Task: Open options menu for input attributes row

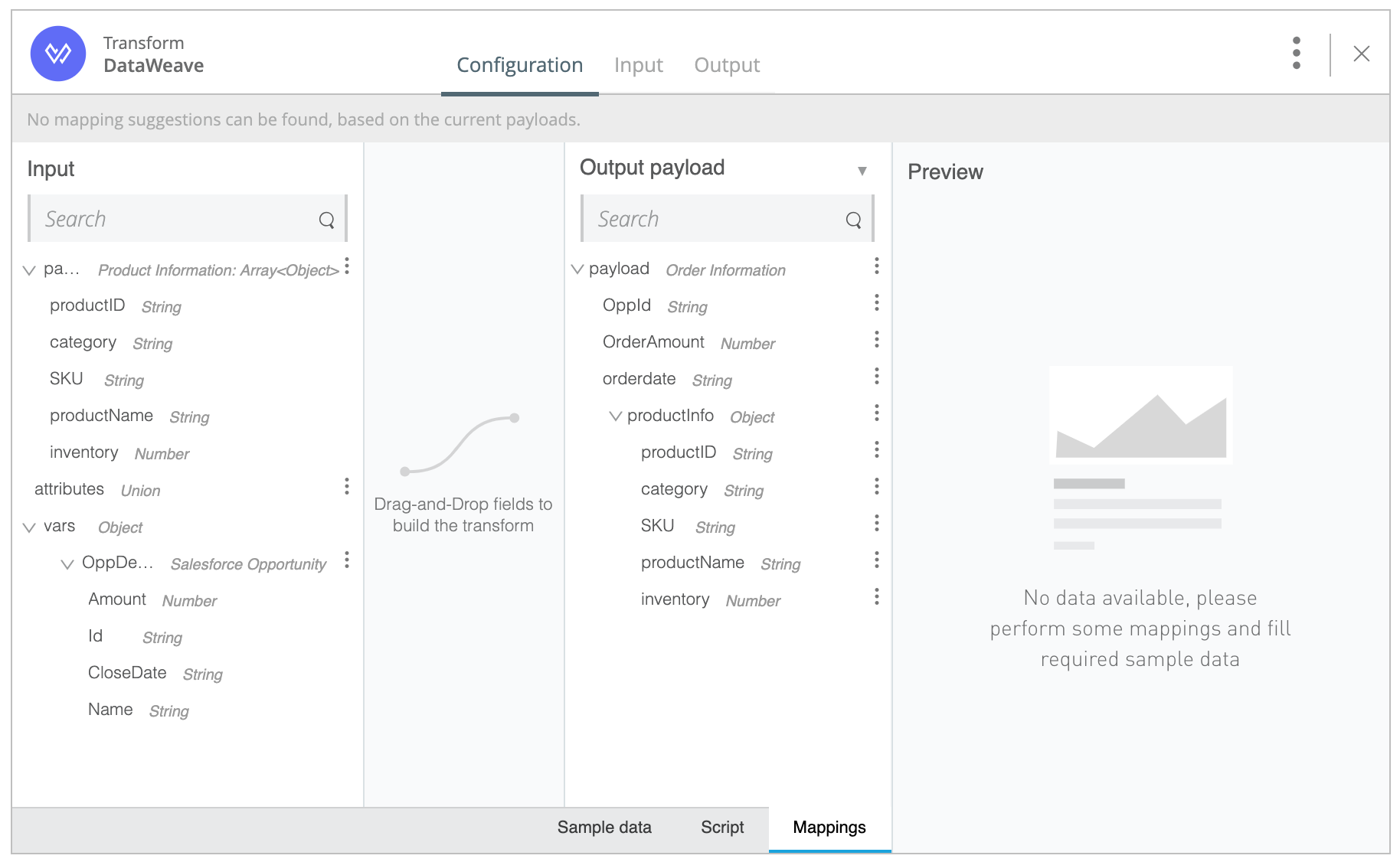Action: 347,487
